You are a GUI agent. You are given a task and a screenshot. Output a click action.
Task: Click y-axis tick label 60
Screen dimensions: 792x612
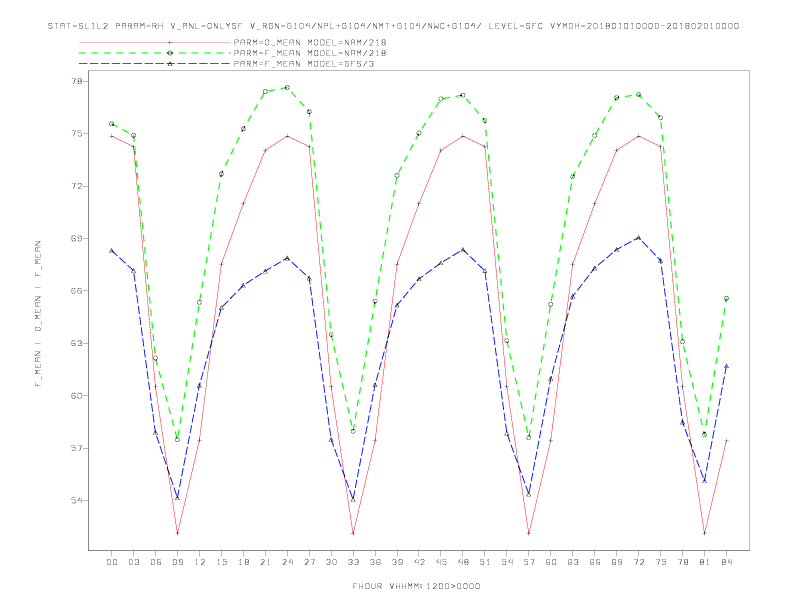(78, 396)
